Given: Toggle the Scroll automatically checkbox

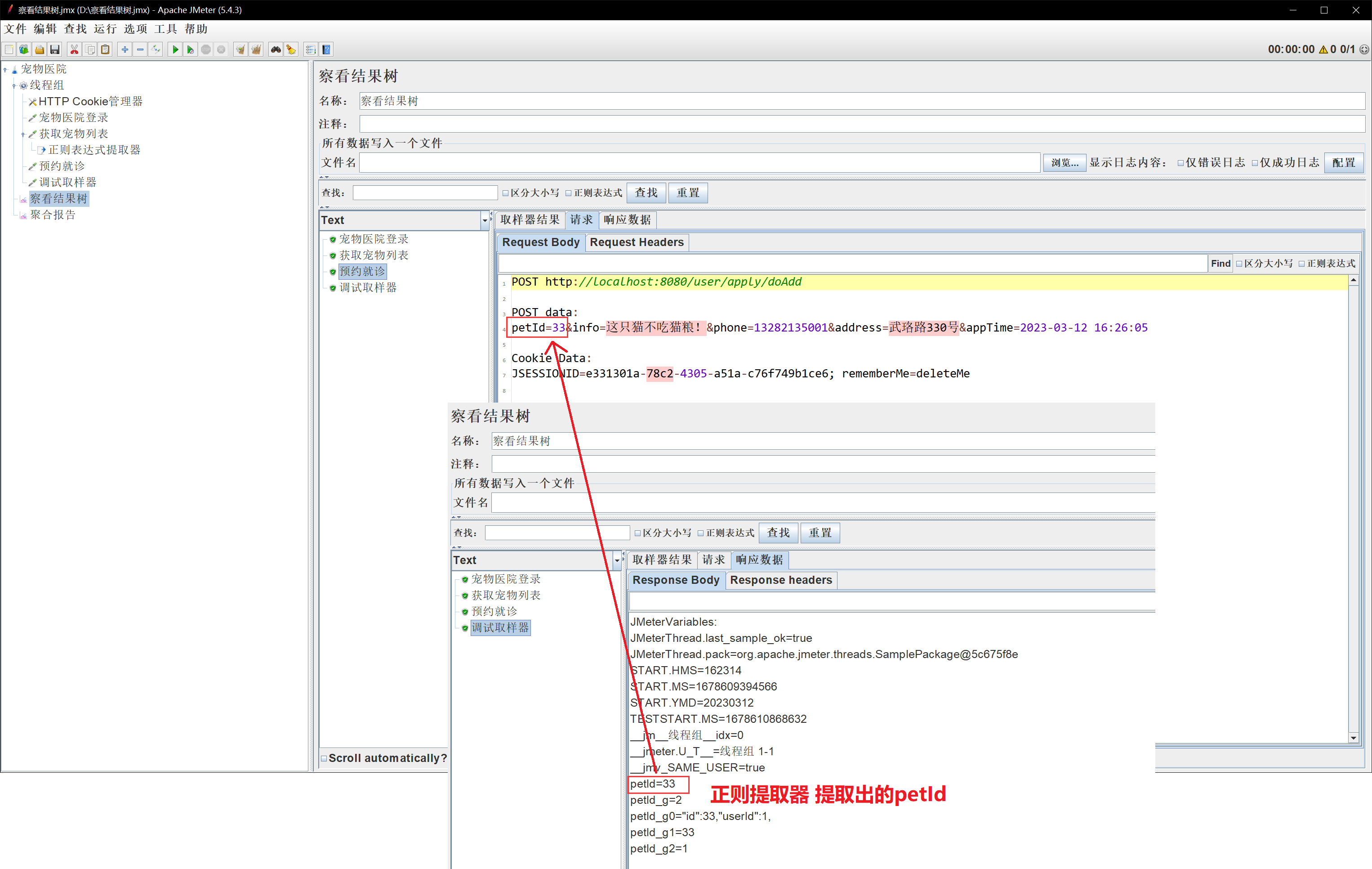Looking at the screenshot, I should (324, 758).
